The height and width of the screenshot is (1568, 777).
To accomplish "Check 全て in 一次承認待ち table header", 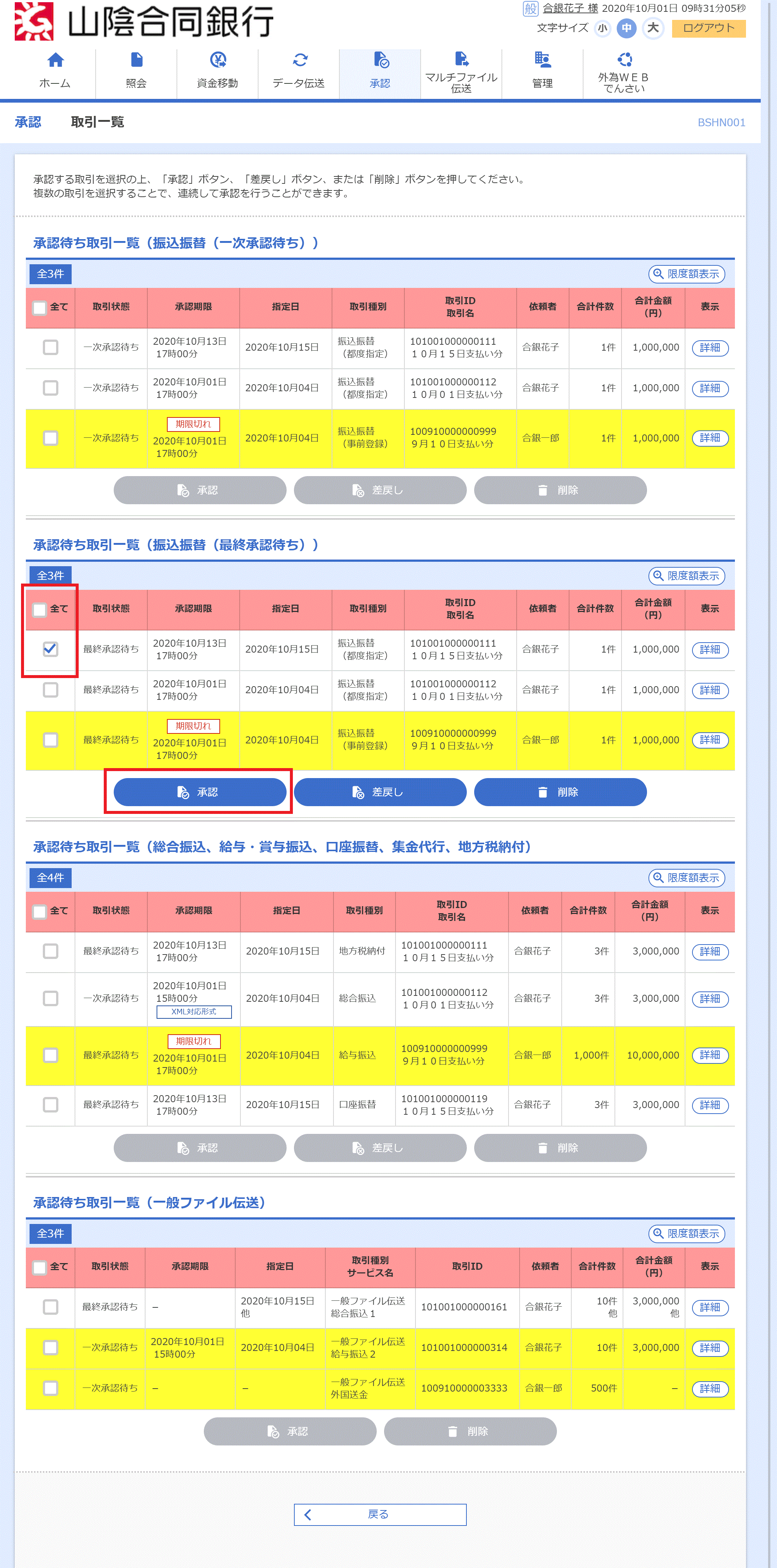I will pyautogui.click(x=40, y=307).
